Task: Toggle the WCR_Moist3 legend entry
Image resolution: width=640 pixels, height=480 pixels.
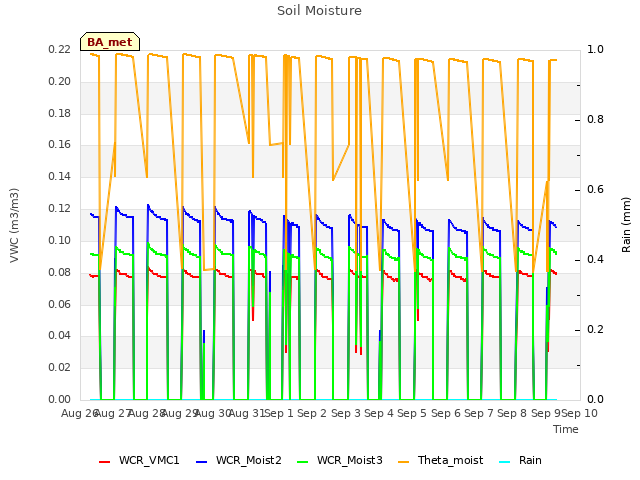Action: tap(340, 460)
